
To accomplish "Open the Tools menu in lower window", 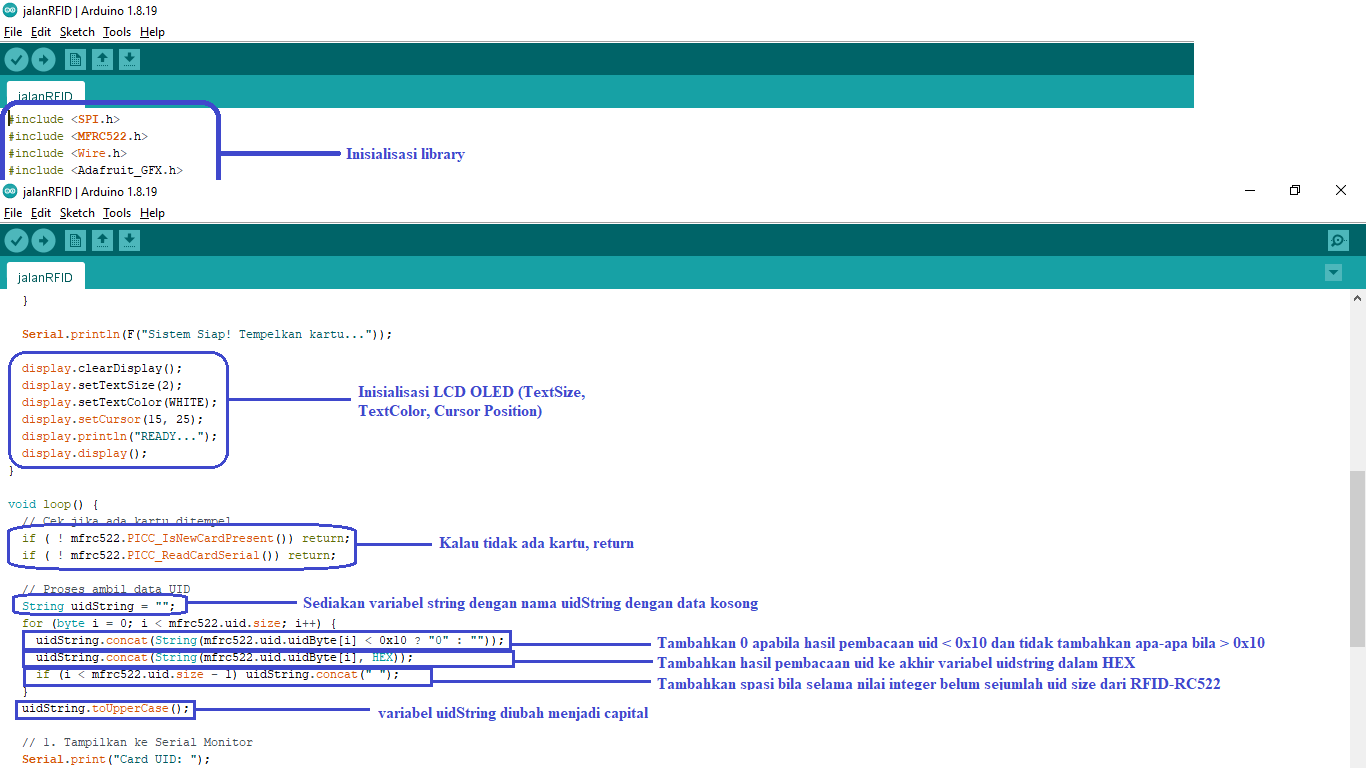I will pyautogui.click(x=116, y=213).
